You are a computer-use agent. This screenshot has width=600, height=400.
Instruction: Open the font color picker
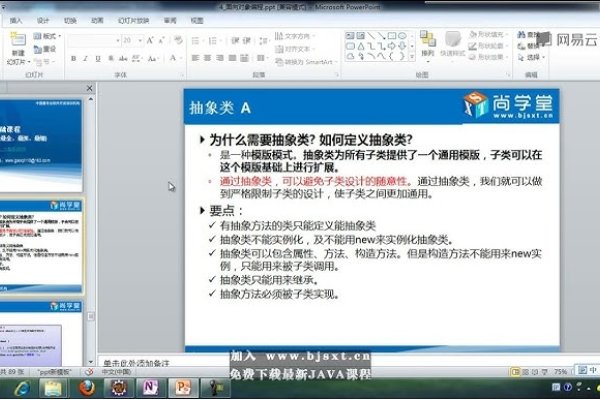click(x=174, y=58)
